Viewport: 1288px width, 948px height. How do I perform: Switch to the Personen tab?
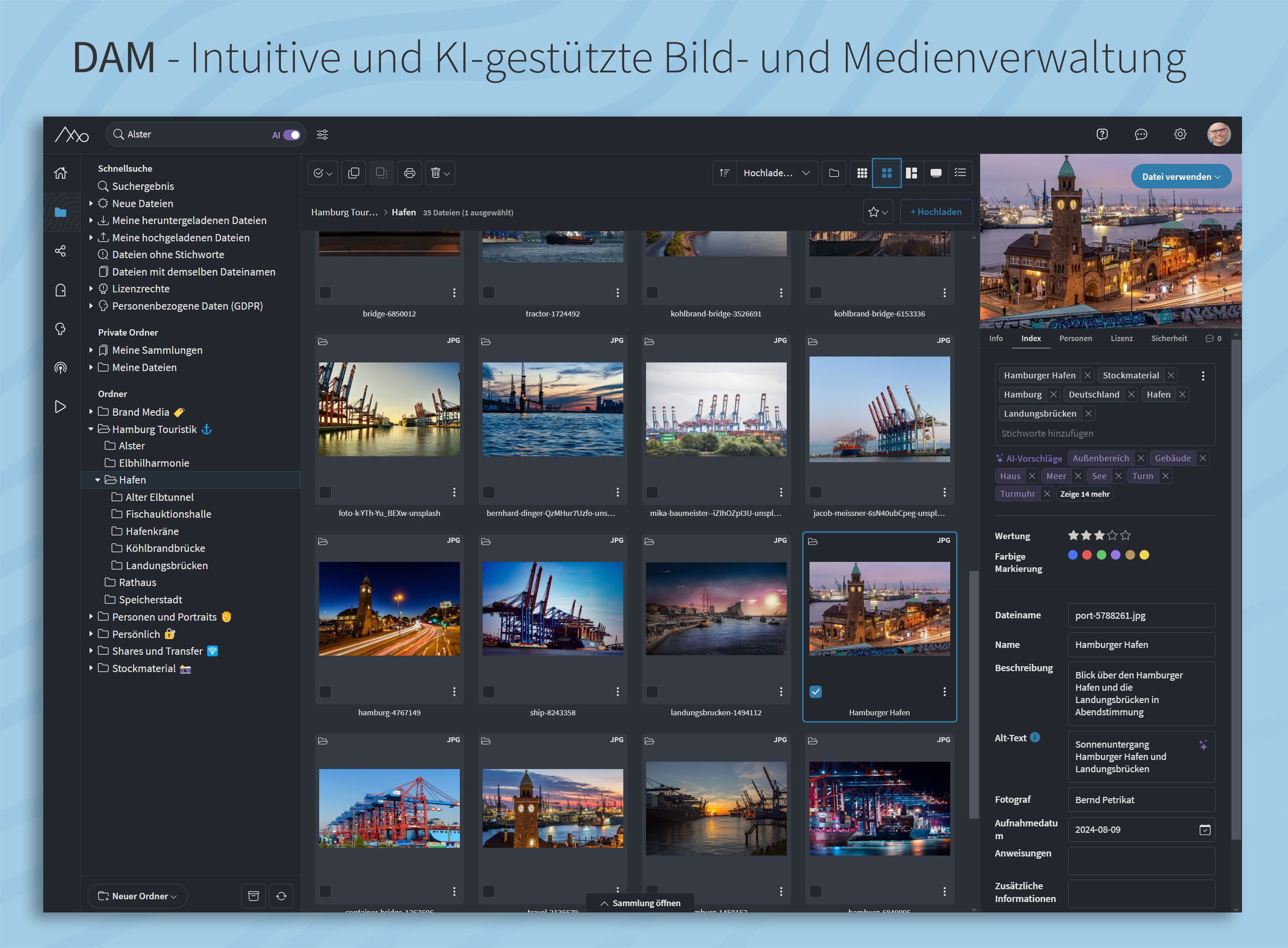1075,339
